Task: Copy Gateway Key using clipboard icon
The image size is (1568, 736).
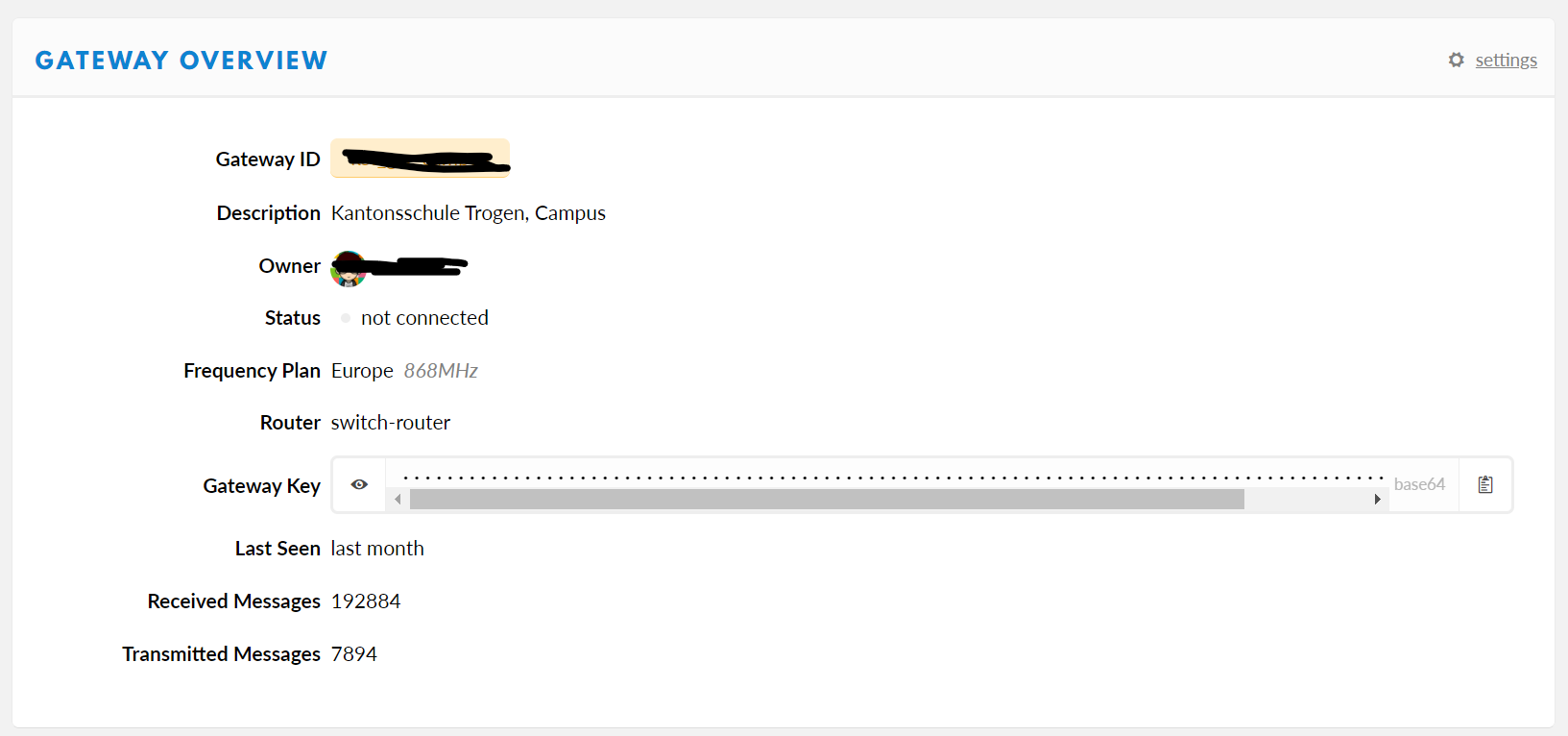Action: 1485,484
